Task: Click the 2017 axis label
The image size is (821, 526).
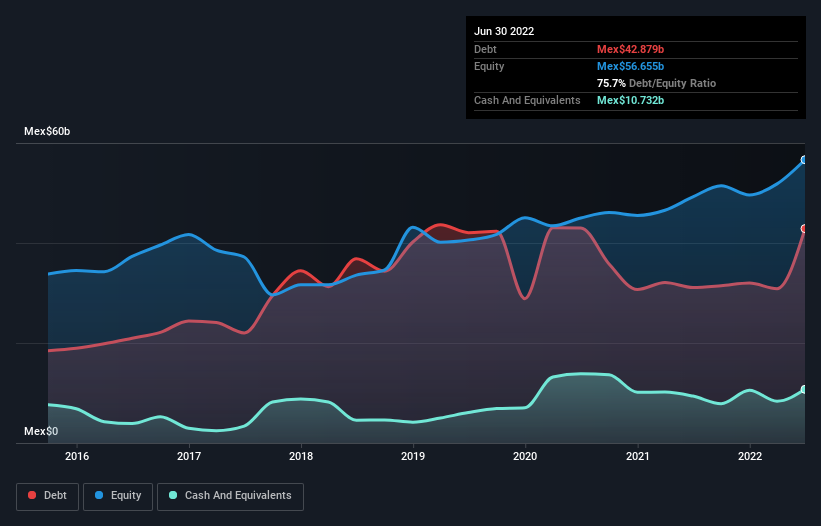Action: pyautogui.click(x=189, y=456)
